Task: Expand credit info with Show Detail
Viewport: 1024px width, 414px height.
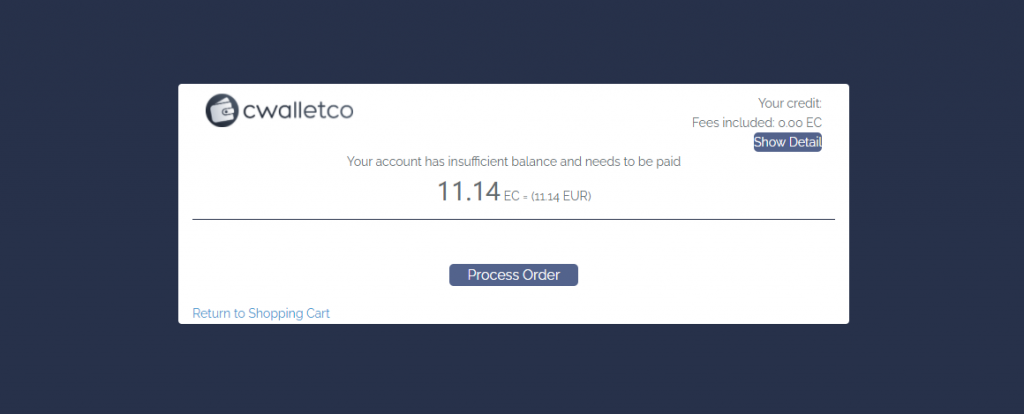Action: point(787,142)
